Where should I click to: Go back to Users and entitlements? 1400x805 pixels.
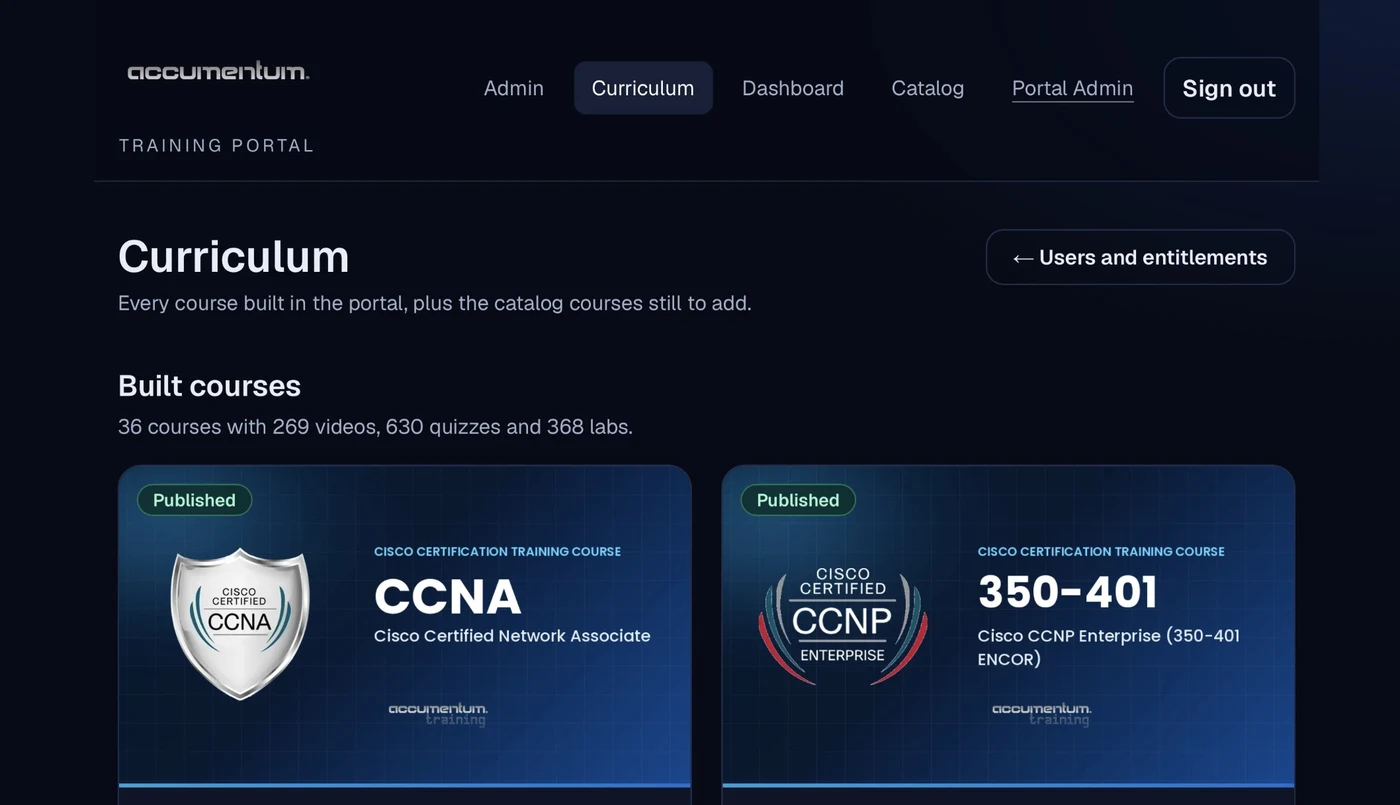click(x=1140, y=257)
